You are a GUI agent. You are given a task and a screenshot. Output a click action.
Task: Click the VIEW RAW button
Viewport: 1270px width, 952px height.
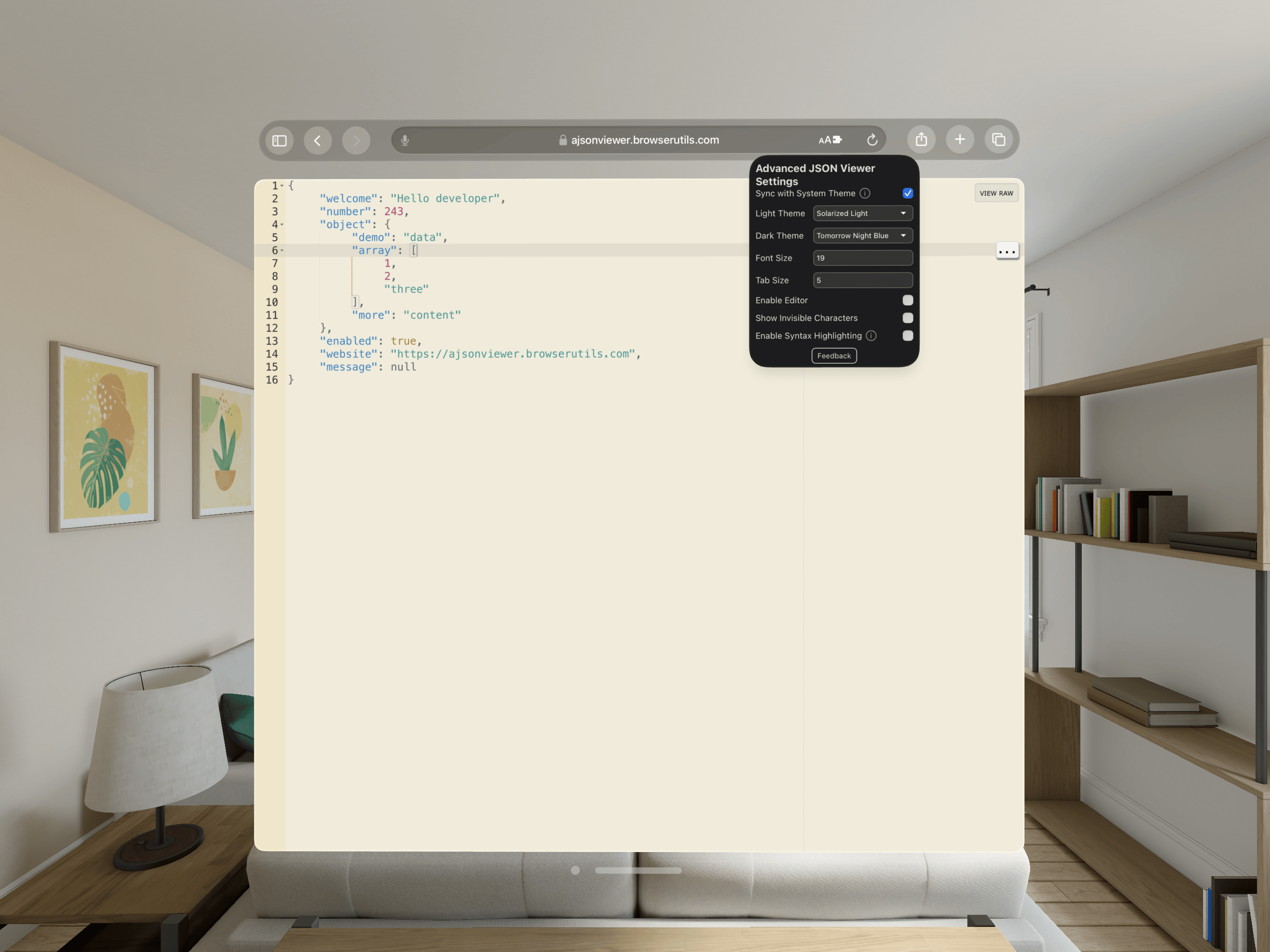[995, 192]
